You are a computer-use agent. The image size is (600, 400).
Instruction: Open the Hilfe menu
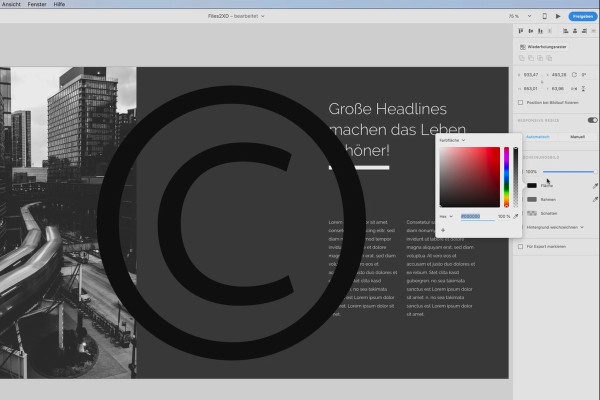point(59,4)
